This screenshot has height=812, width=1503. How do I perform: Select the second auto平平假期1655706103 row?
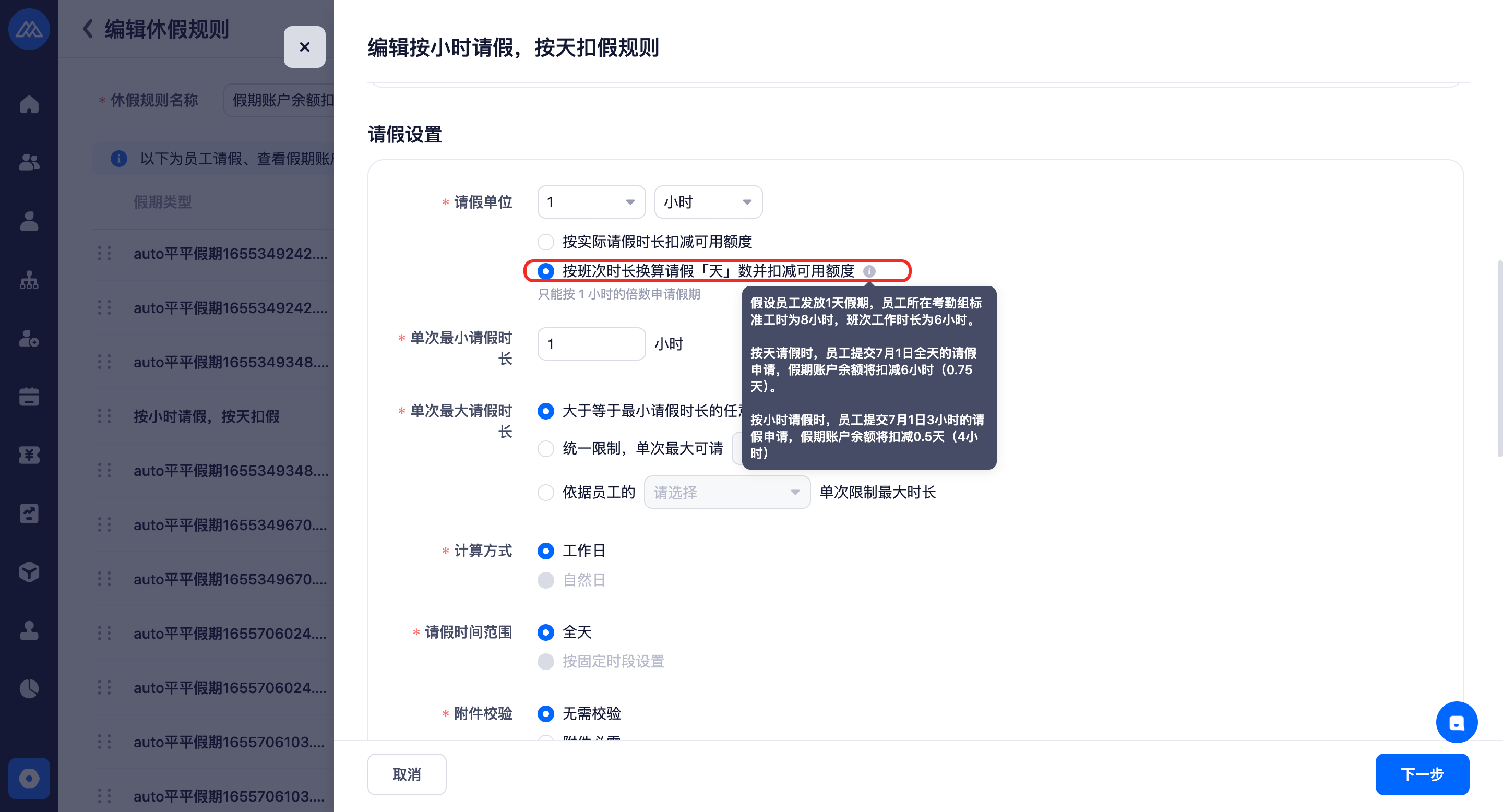pyautogui.click(x=213, y=796)
